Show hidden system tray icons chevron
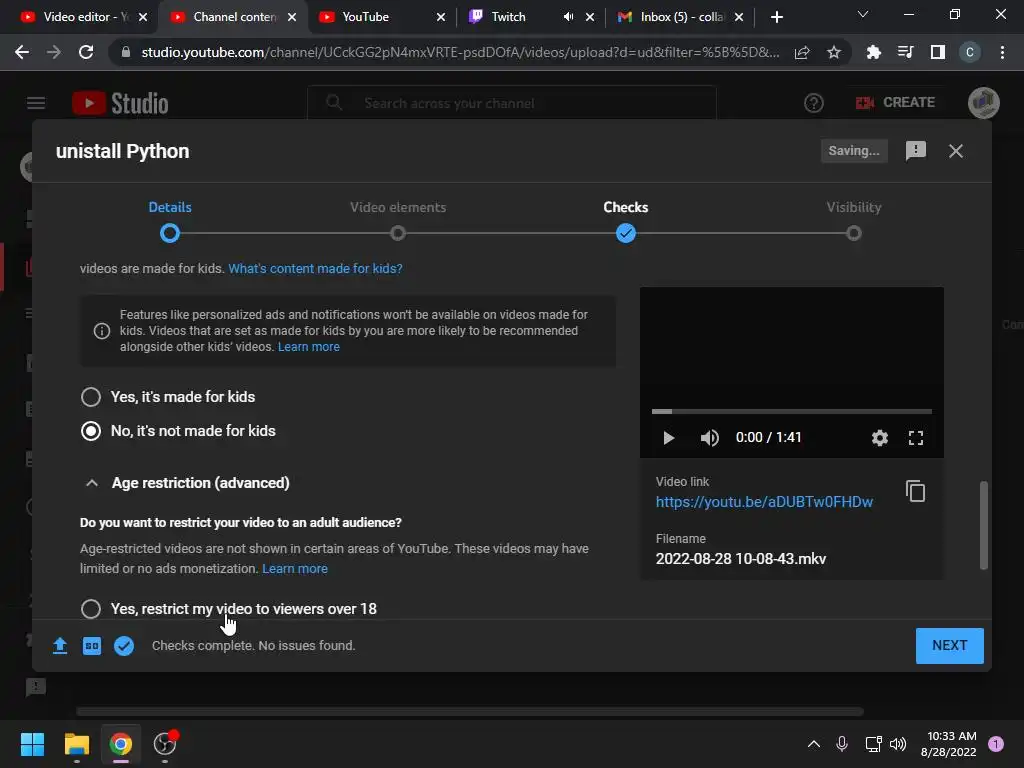 click(x=814, y=744)
